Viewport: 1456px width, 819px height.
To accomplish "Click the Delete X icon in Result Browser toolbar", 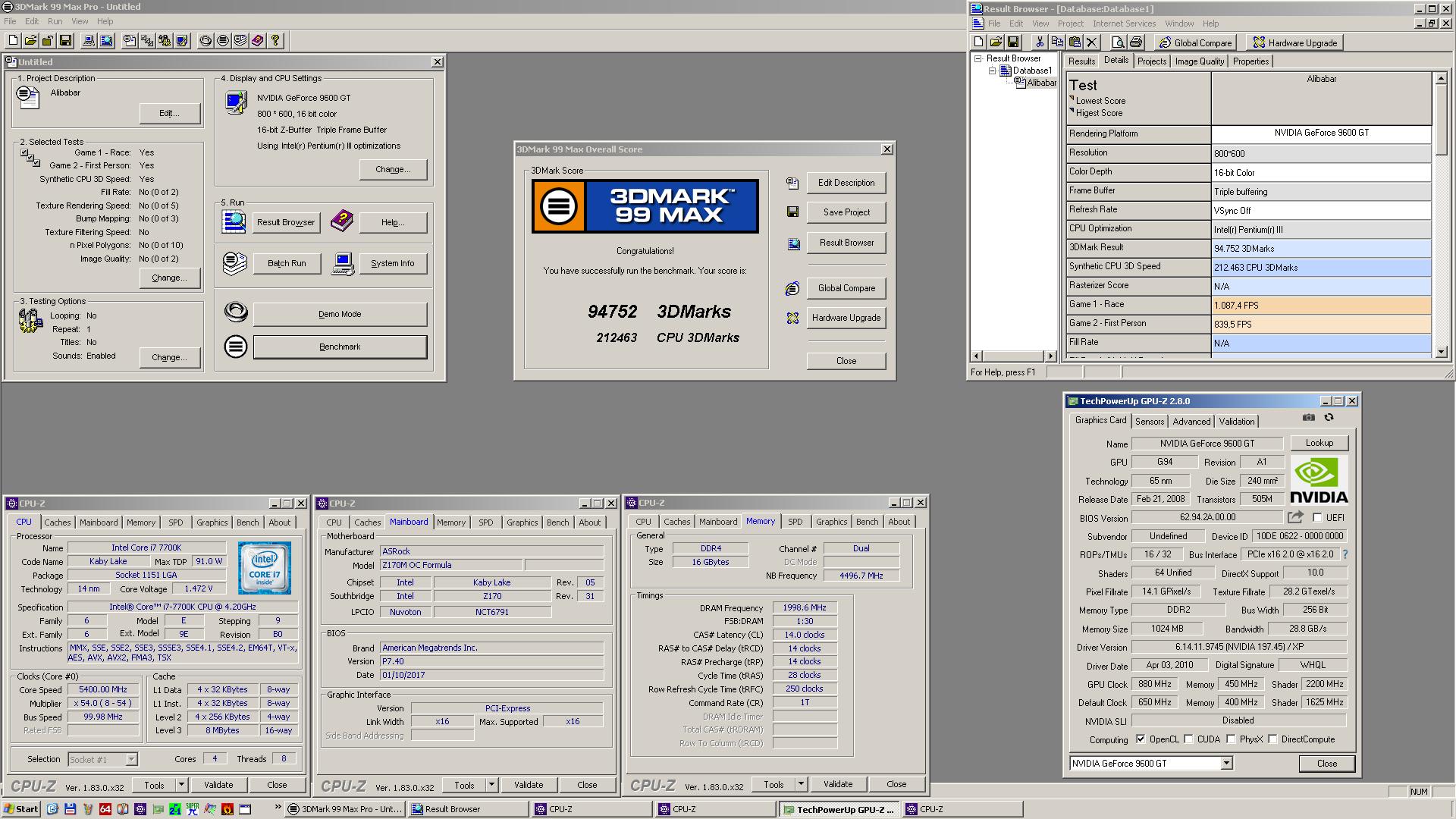I will click(x=1092, y=42).
